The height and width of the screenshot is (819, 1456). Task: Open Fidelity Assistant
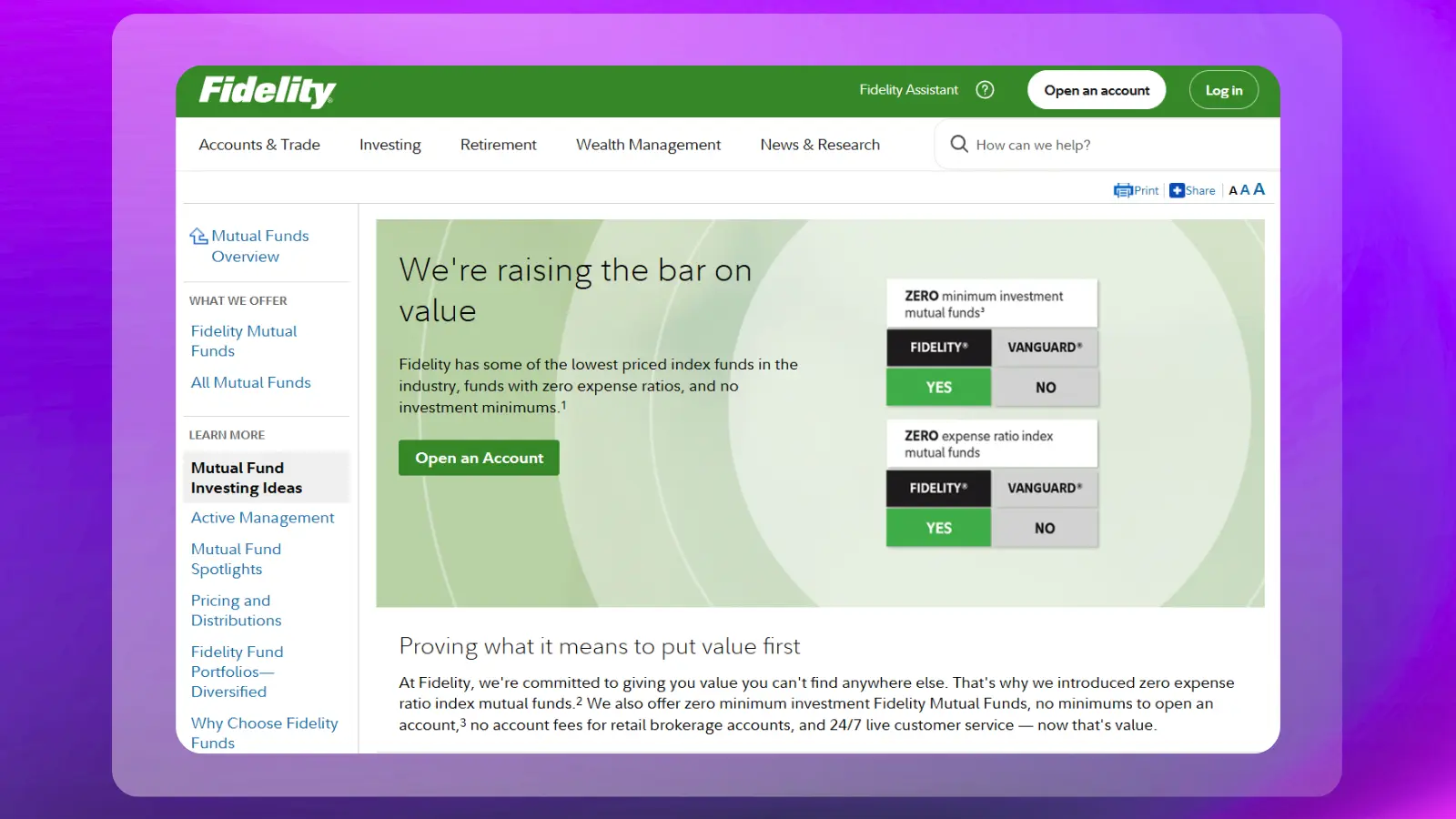tap(908, 90)
